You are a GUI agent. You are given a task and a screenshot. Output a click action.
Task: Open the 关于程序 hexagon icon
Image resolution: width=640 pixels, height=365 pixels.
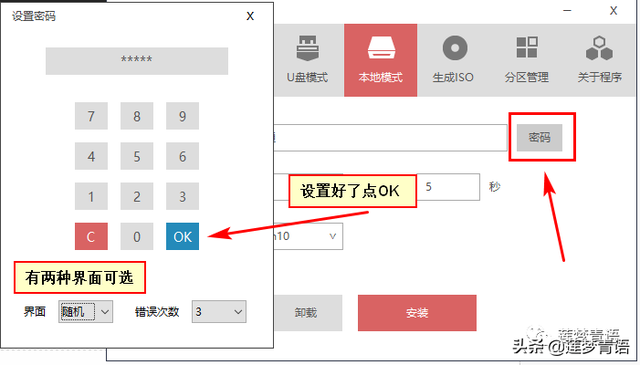(x=599, y=48)
